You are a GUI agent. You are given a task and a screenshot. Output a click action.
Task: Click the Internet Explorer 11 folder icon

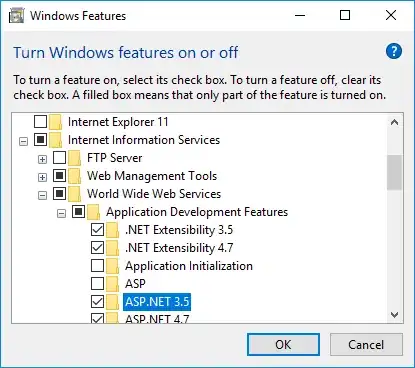[55, 122]
